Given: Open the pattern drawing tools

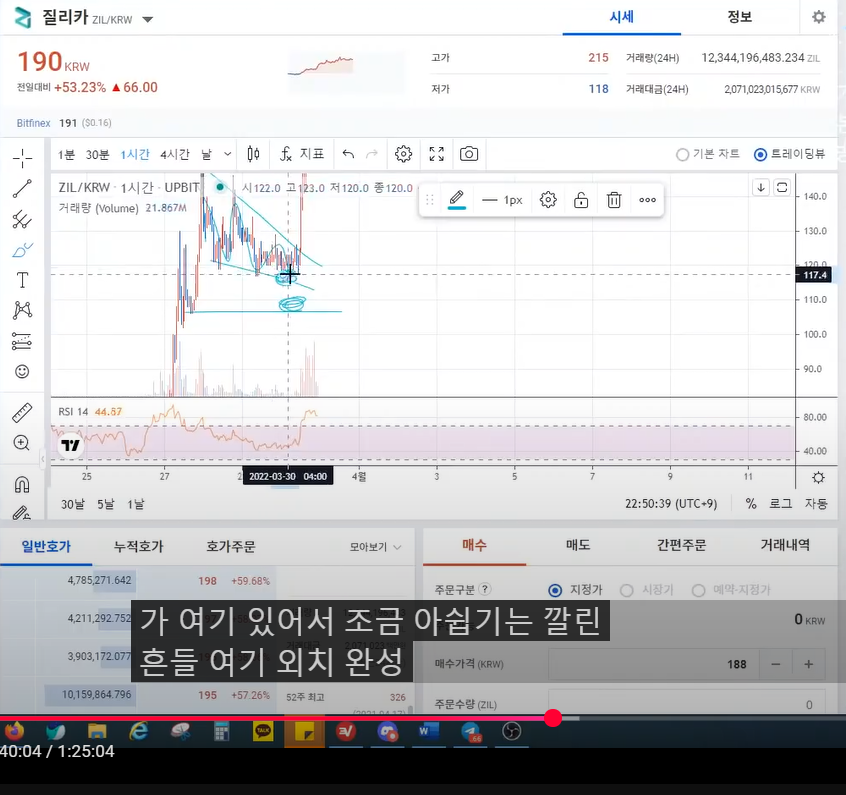Looking at the screenshot, I should pos(22,310).
